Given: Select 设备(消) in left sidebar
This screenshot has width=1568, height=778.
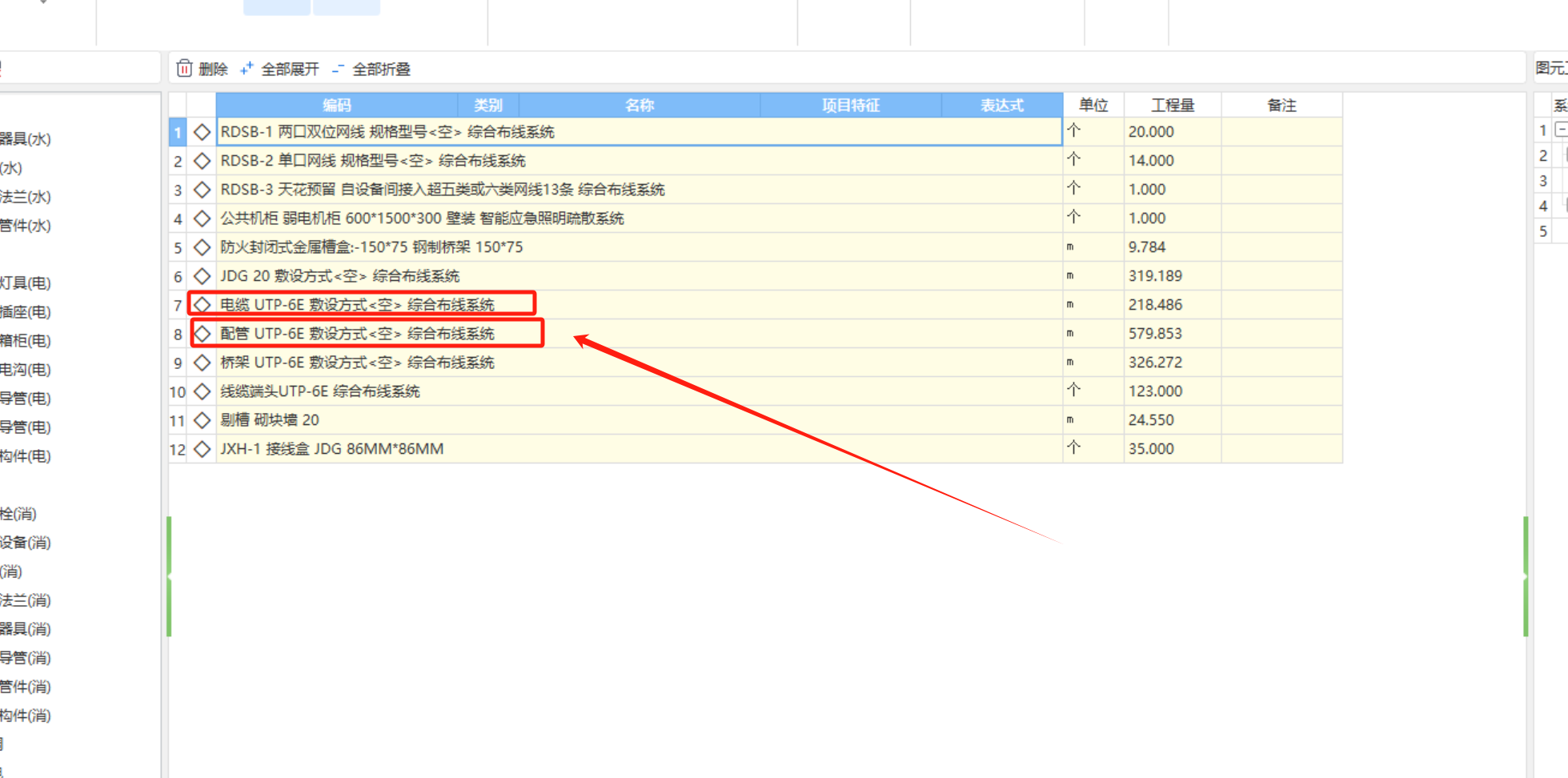Looking at the screenshot, I should [25, 543].
